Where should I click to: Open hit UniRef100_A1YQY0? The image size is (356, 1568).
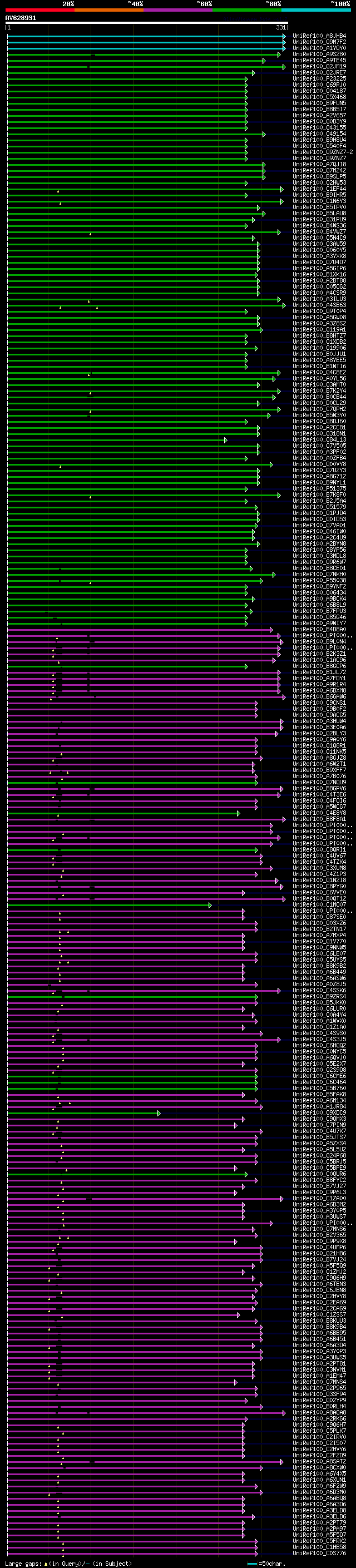pyautogui.click(x=319, y=48)
